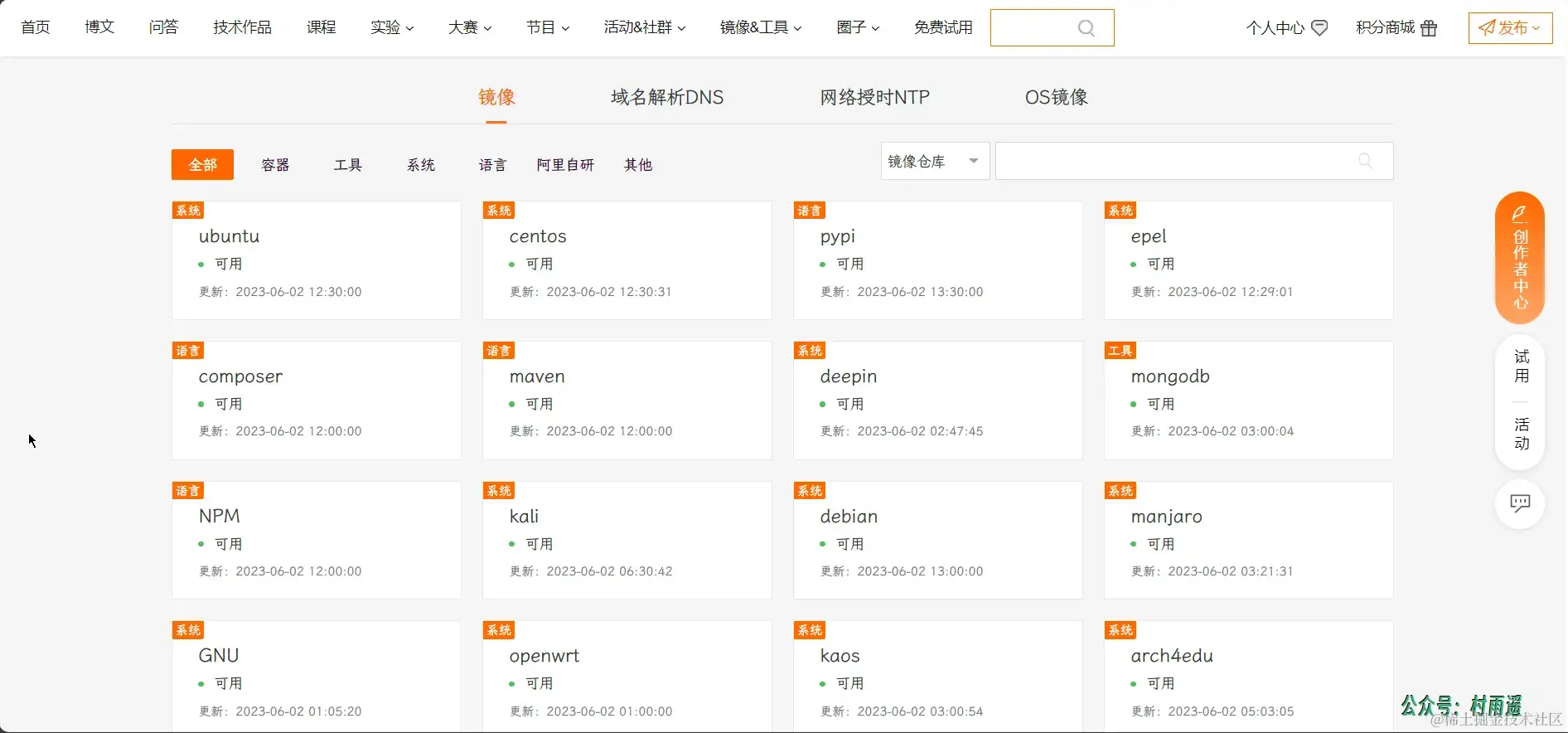Screen dimensions: 1568x733
Task: Open the kaos mirror card
Action: pyautogui.click(x=937, y=677)
